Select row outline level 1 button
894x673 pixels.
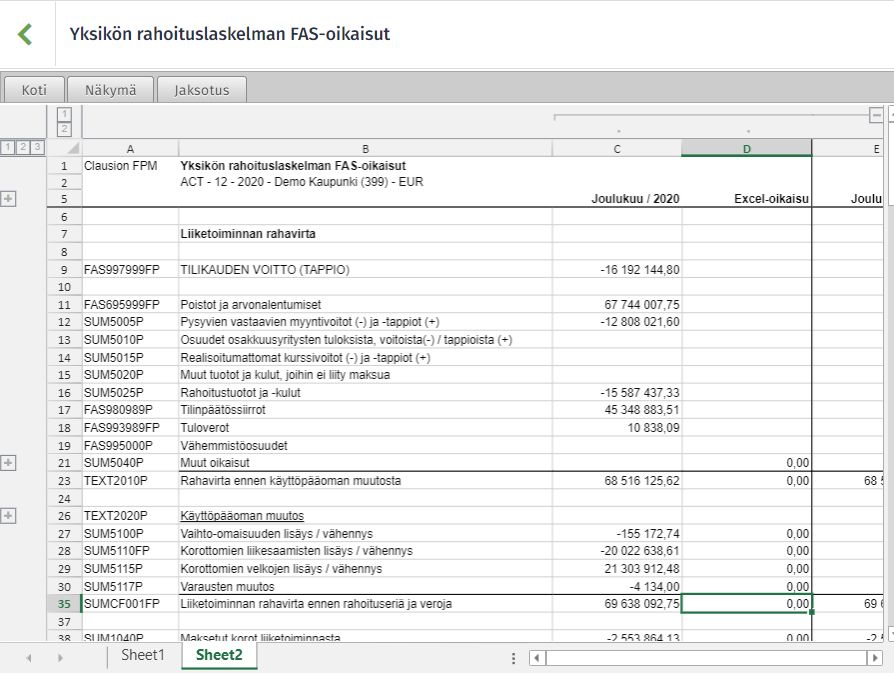coord(7,147)
